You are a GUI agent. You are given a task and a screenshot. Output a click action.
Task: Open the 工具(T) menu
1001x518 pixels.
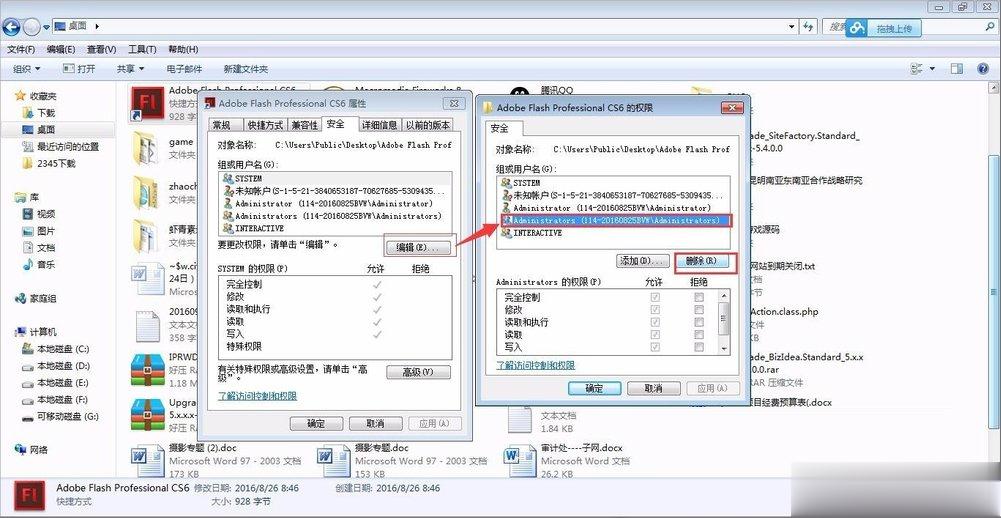point(142,49)
